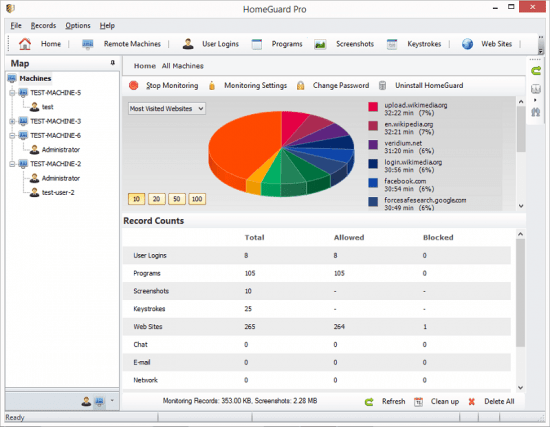Open the Records menu
This screenshot has height=427, width=550.
(43, 26)
